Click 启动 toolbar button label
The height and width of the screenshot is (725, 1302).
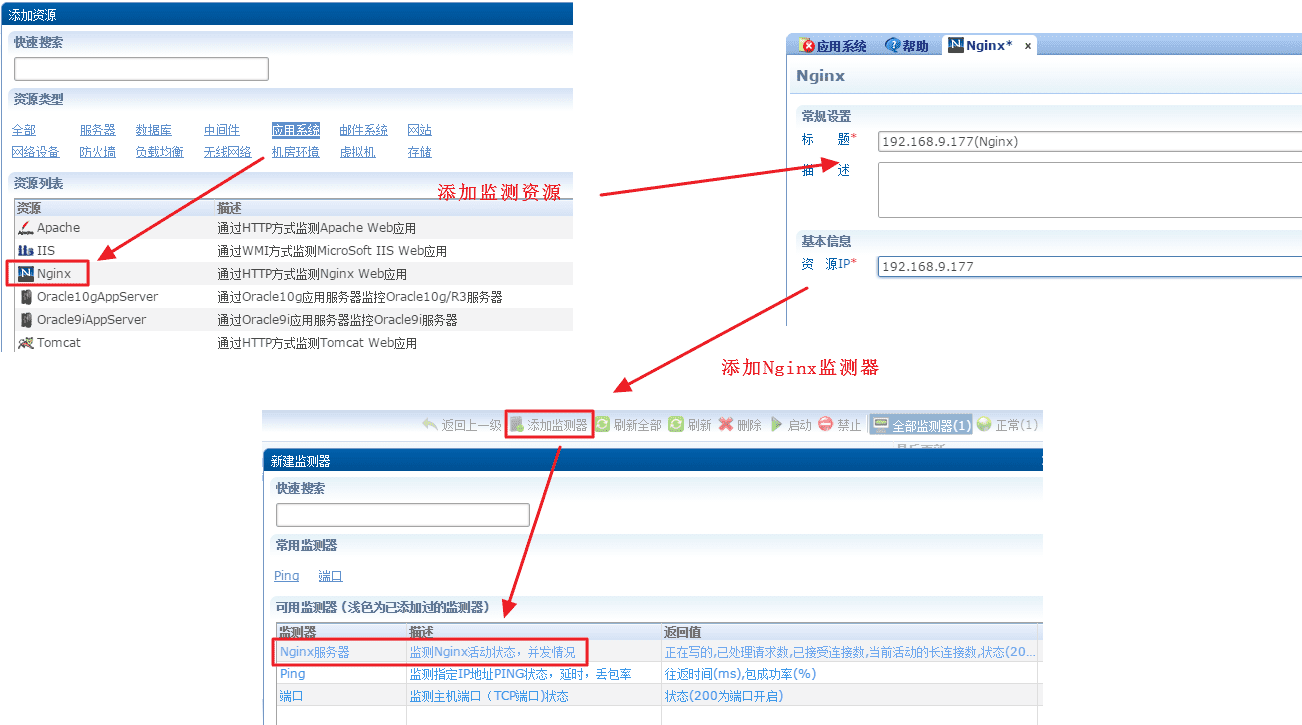click(x=800, y=425)
